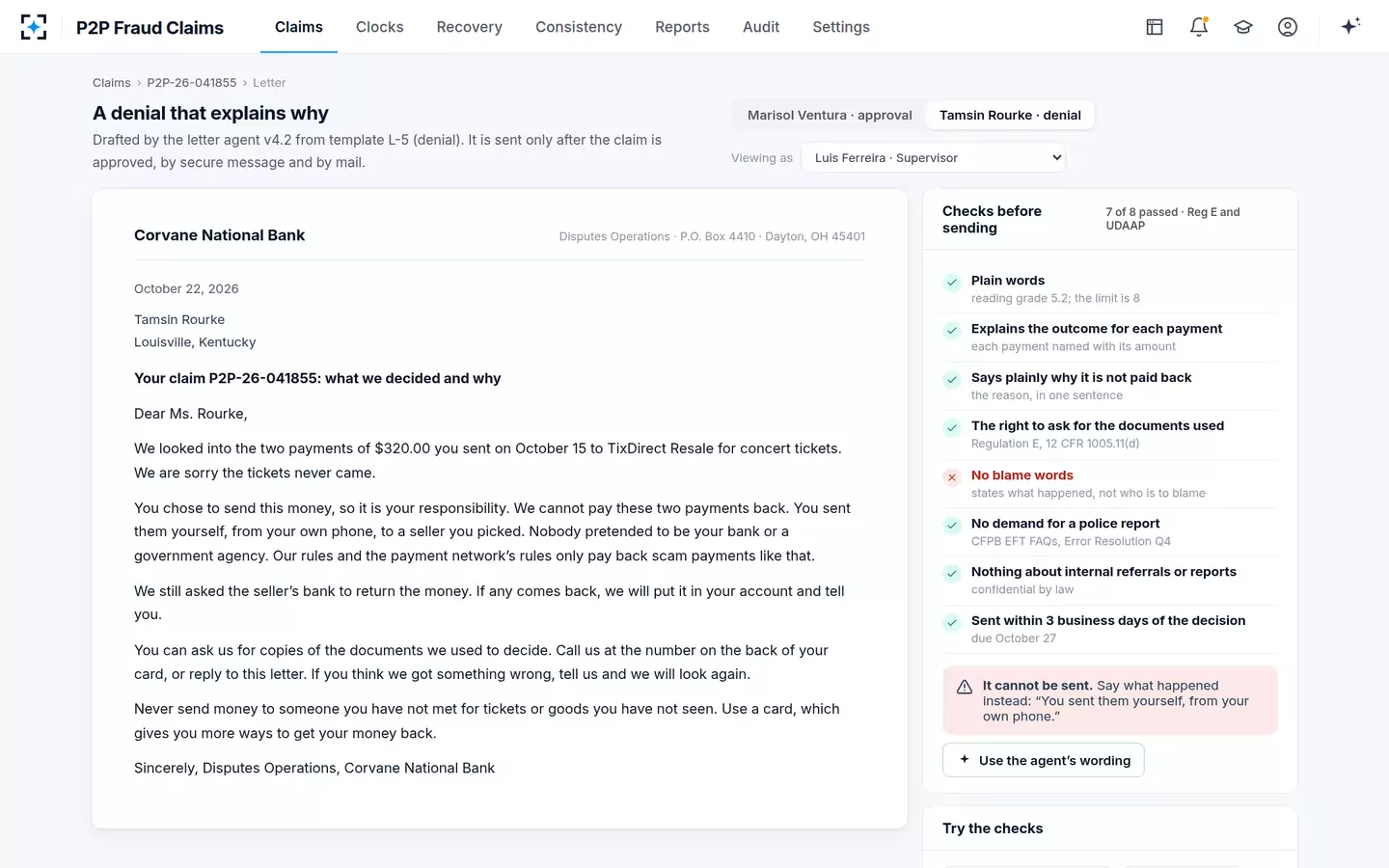Viewport: 1389px width, 868px height.
Task: Open the layout panel icon in header
Action: pyautogui.click(x=1155, y=27)
